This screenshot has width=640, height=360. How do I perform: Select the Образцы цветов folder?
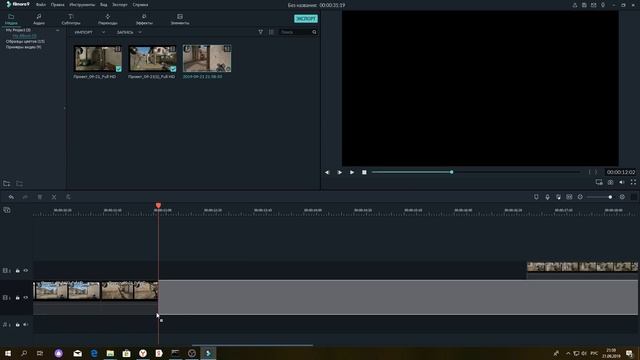(x=25, y=42)
